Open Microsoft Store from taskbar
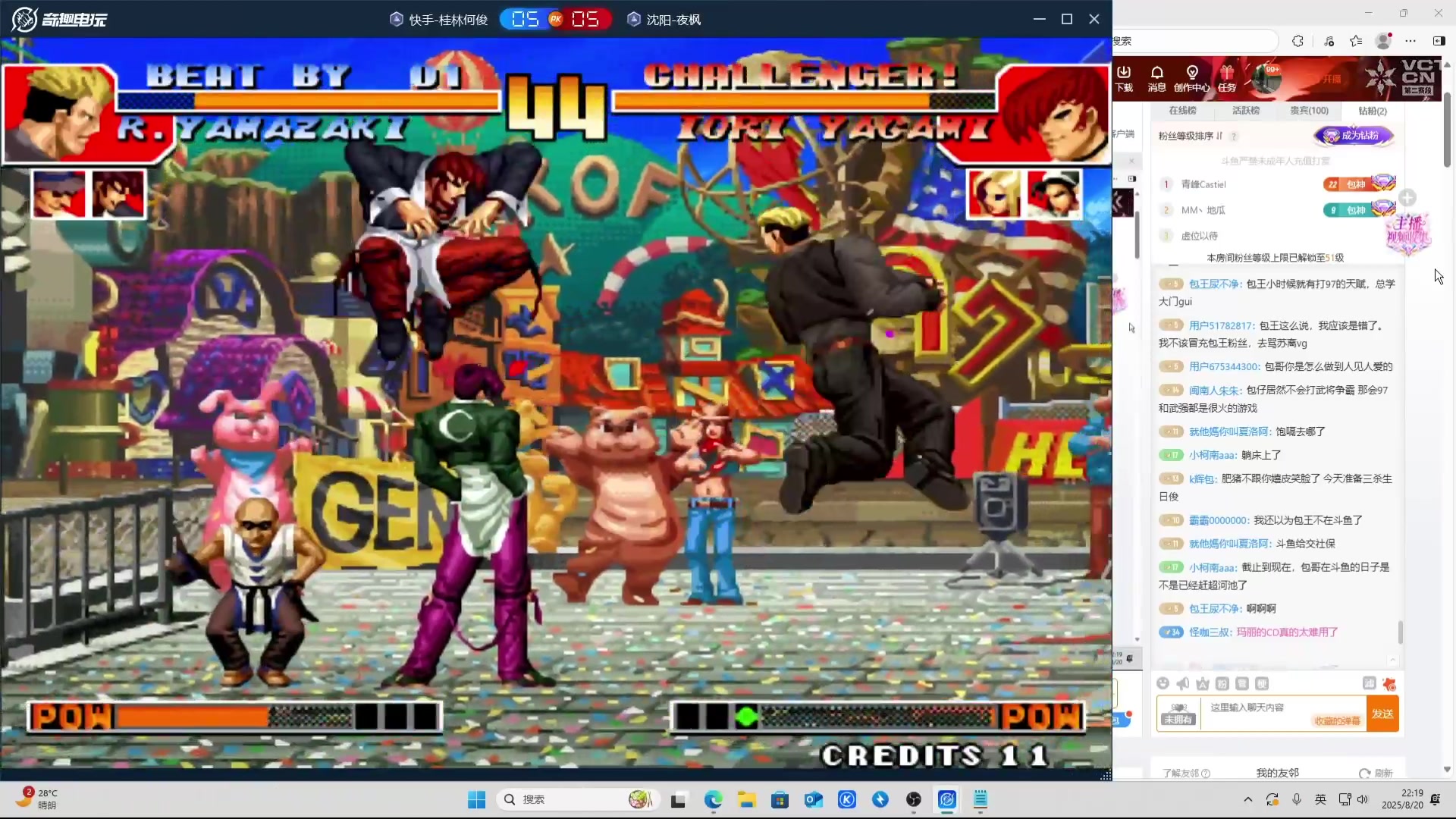 (780, 799)
